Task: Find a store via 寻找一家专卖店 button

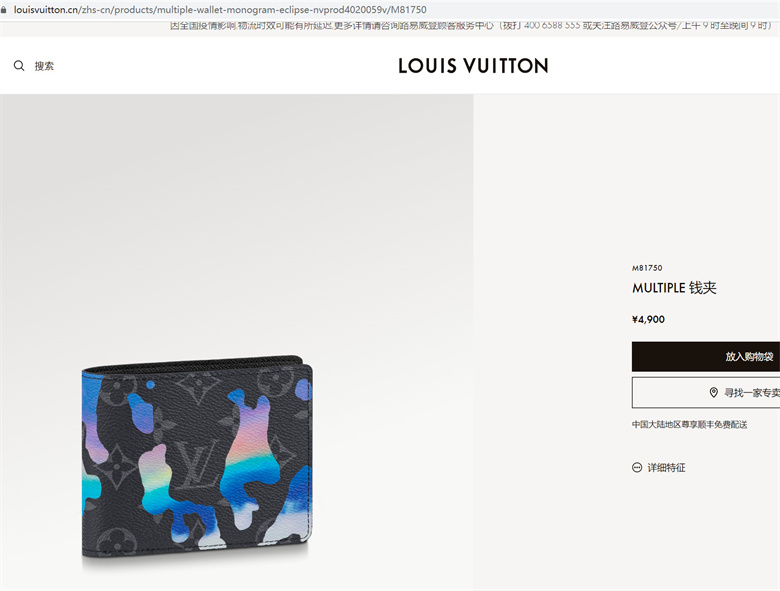Action: click(x=706, y=393)
